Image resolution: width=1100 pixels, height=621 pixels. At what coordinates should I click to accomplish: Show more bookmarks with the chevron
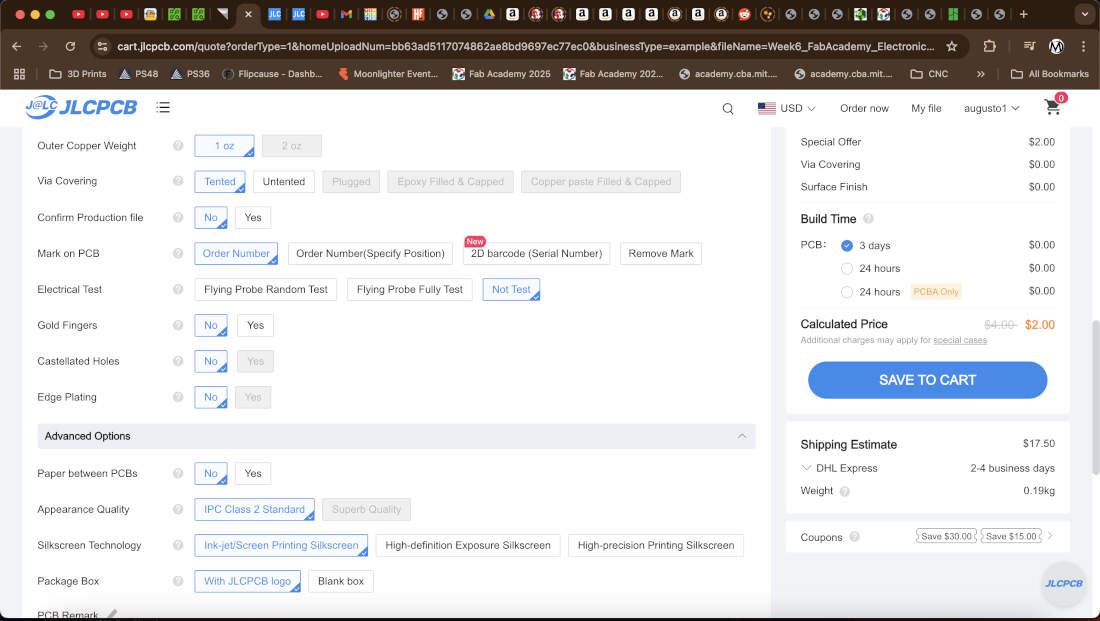(x=980, y=74)
